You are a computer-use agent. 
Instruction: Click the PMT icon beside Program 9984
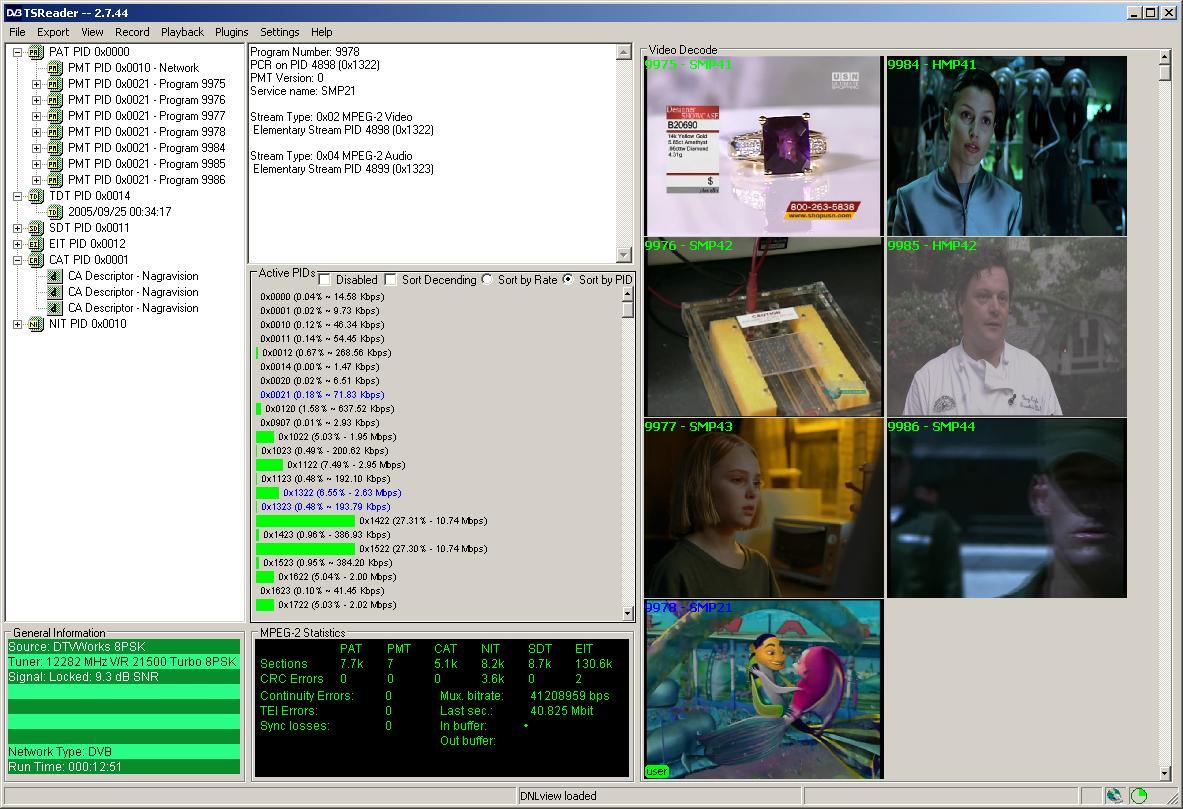tap(54, 148)
